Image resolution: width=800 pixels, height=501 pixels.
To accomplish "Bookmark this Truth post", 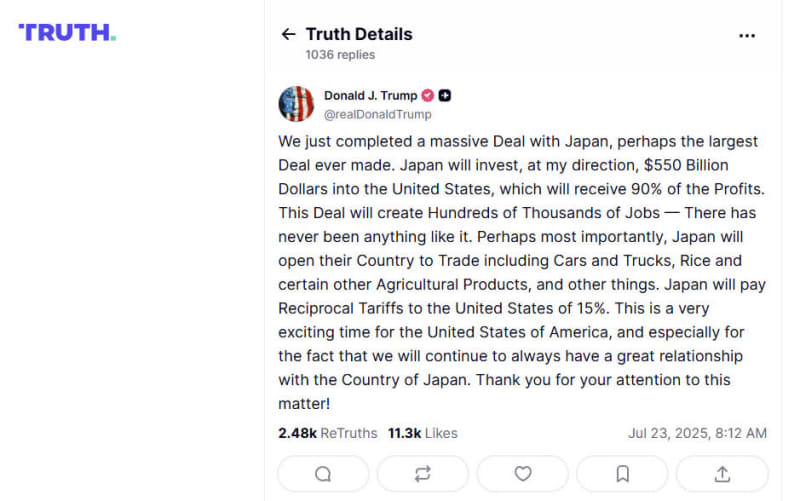I will [x=622, y=473].
